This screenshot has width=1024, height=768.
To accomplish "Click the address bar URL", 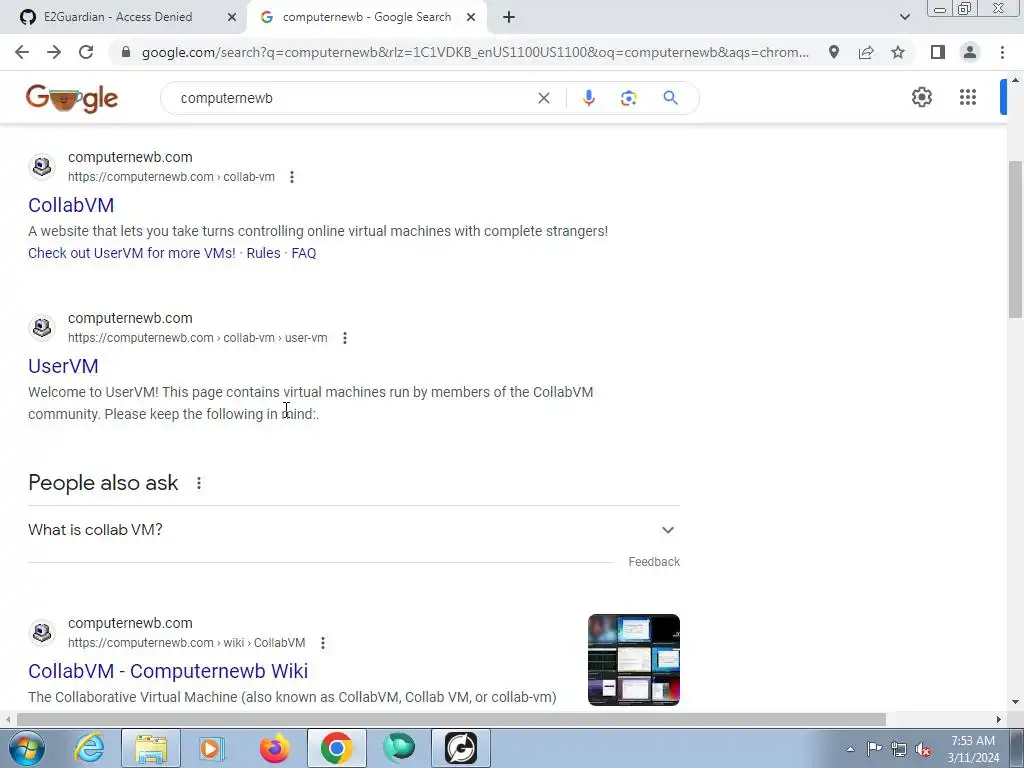I will (x=475, y=52).
